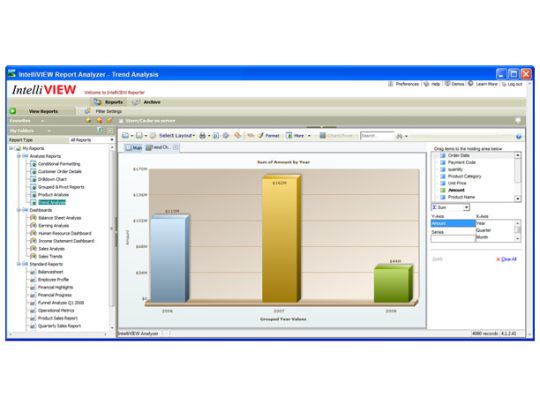540x405 pixels.
Task: Open the Trend Analysis report
Action: click(x=52, y=202)
